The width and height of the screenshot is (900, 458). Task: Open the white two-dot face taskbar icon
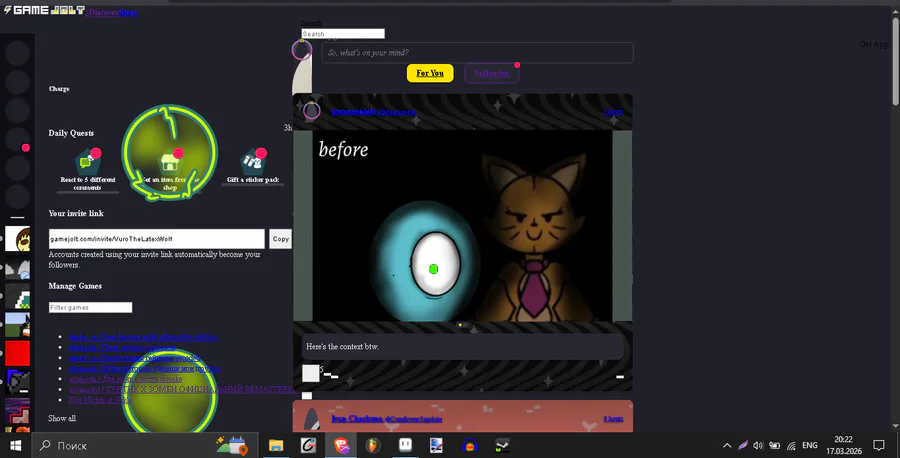pos(405,445)
